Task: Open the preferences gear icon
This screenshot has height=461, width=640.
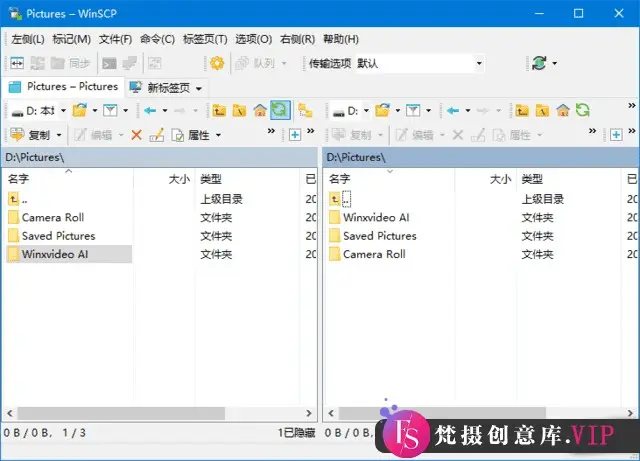Action: 217,63
